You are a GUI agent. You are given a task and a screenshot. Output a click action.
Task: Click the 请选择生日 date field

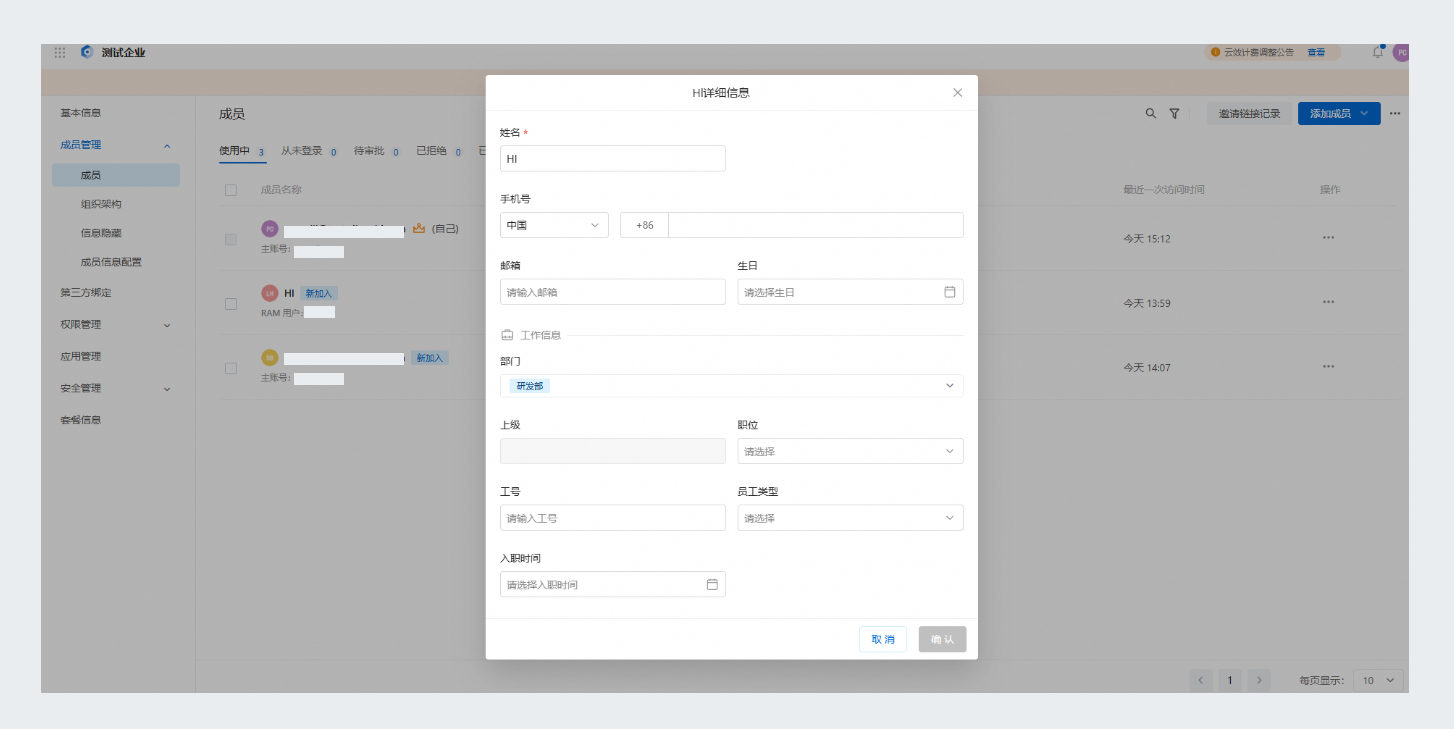[851, 292]
